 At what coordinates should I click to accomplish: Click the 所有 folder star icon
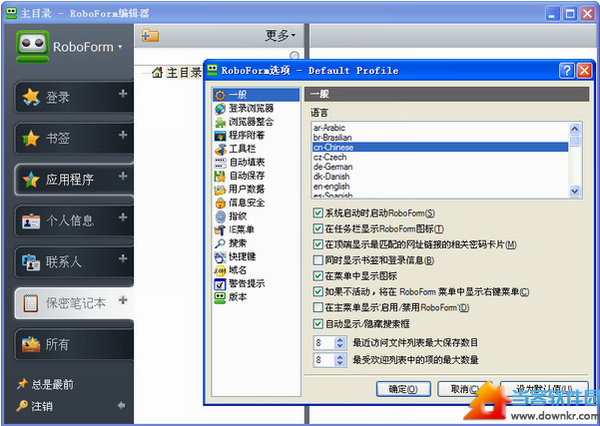pos(31,344)
